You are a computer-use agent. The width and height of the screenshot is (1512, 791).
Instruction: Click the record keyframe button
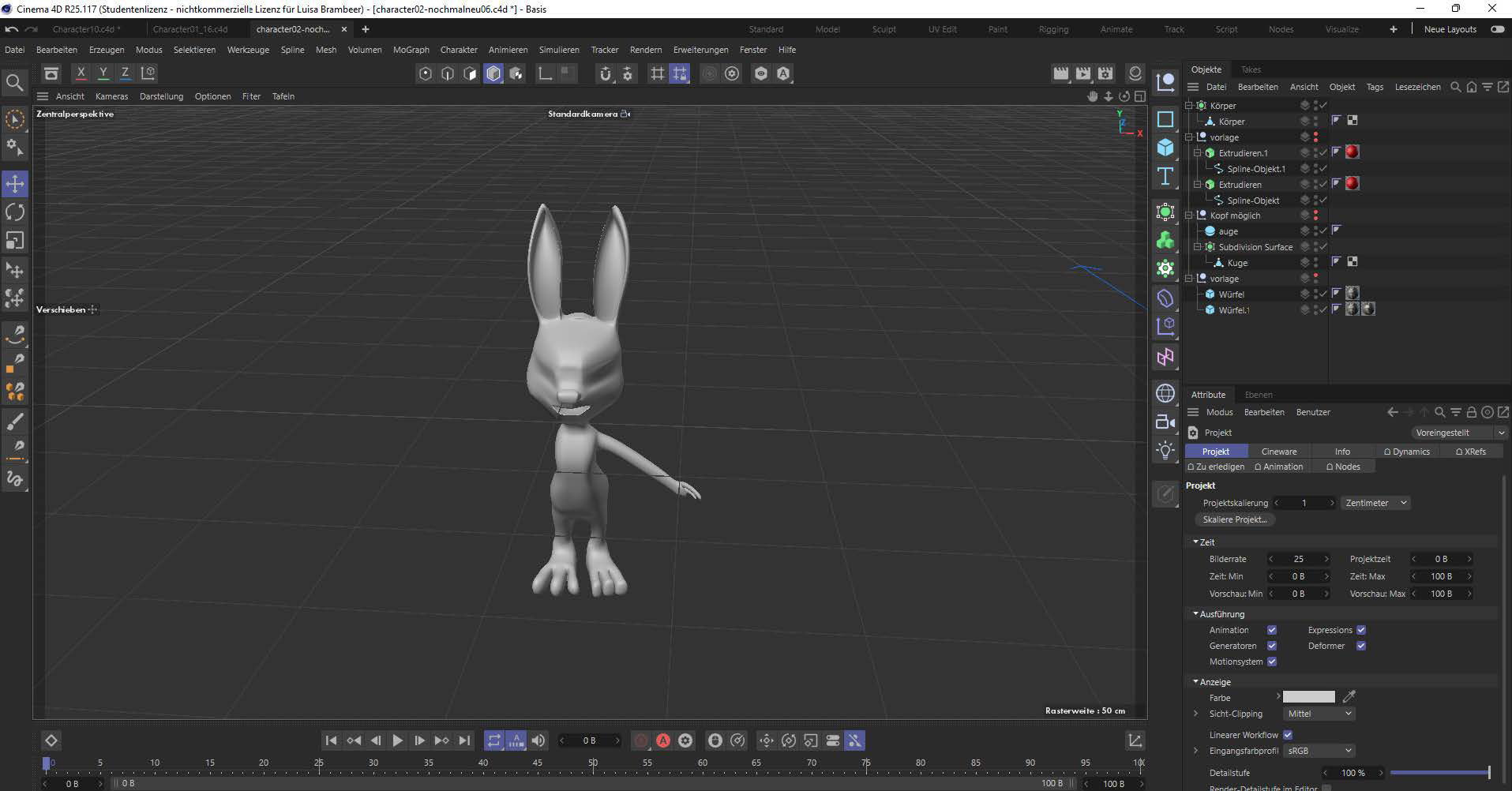641,740
